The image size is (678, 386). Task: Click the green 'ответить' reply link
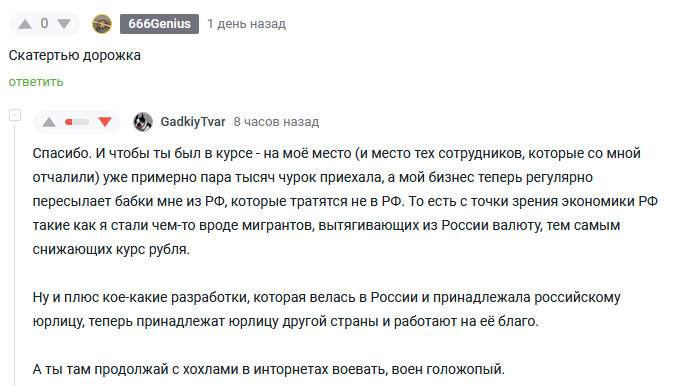coord(36,82)
